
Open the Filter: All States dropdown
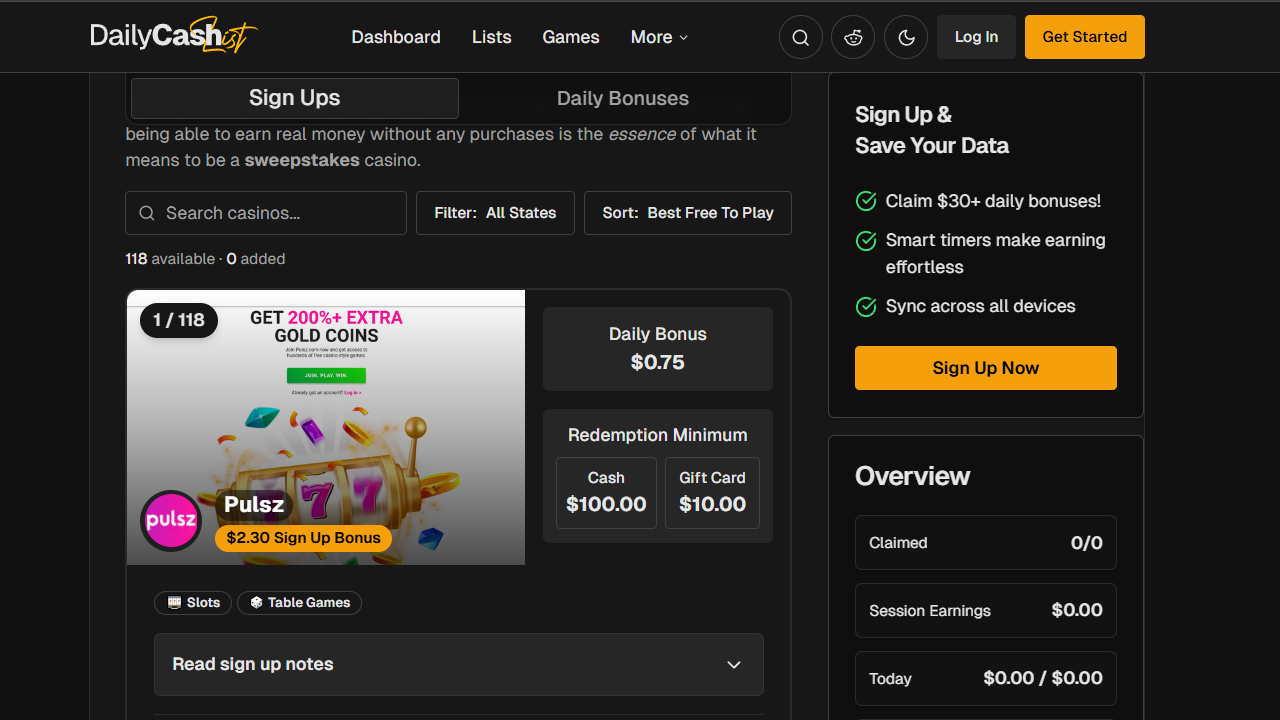click(495, 213)
